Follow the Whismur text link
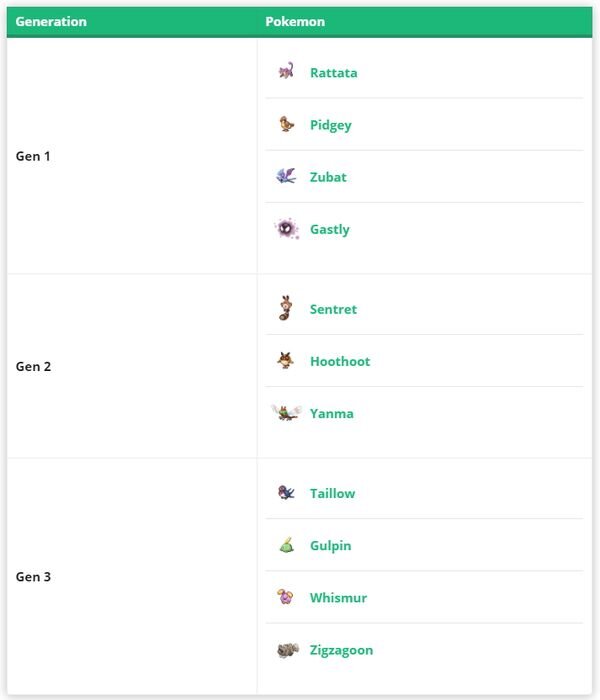 tap(338, 598)
